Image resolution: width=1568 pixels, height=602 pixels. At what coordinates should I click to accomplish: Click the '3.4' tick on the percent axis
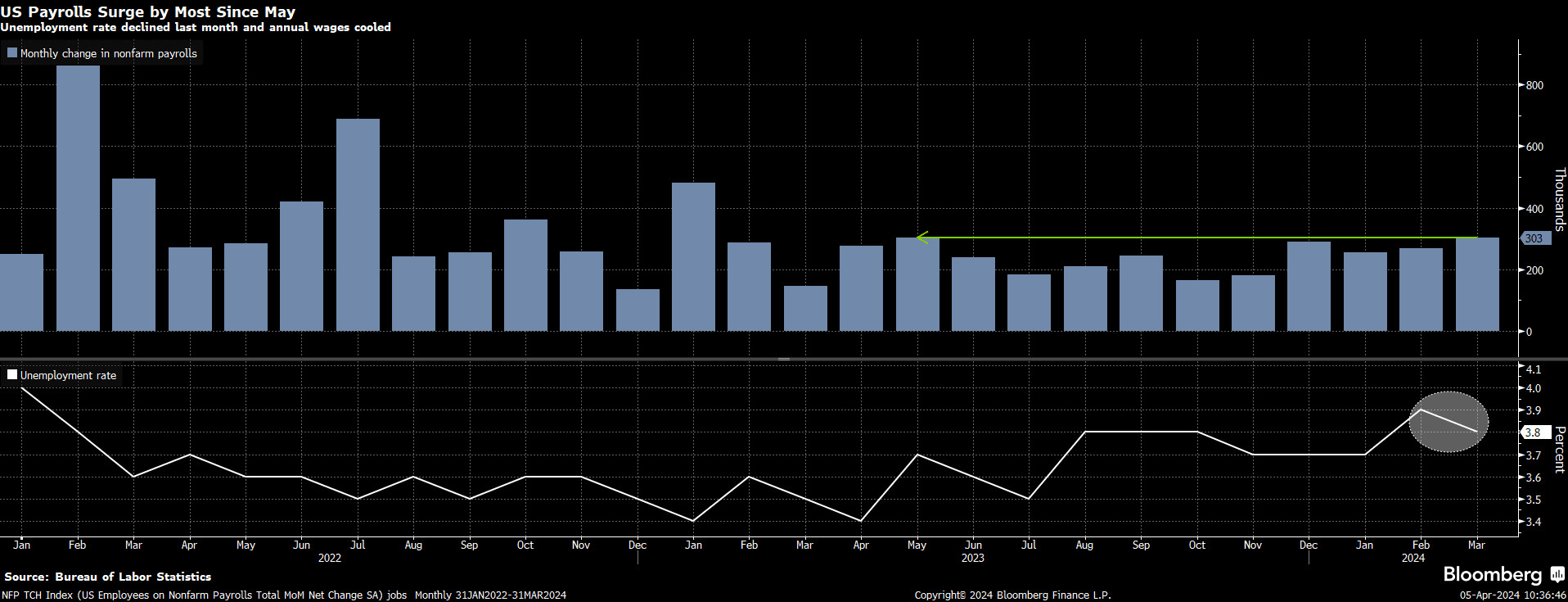click(x=1533, y=522)
